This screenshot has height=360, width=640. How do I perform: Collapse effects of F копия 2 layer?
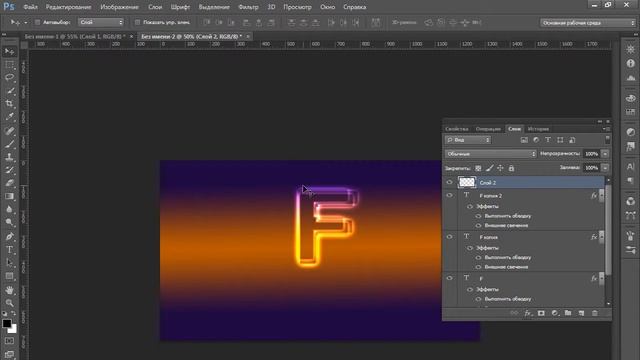click(x=601, y=196)
